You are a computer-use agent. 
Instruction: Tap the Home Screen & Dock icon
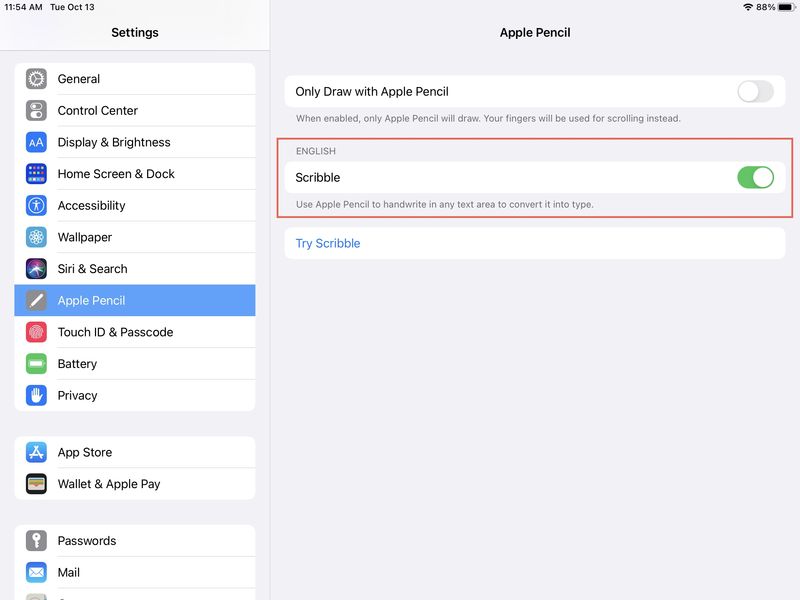click(x=36, y=174)
